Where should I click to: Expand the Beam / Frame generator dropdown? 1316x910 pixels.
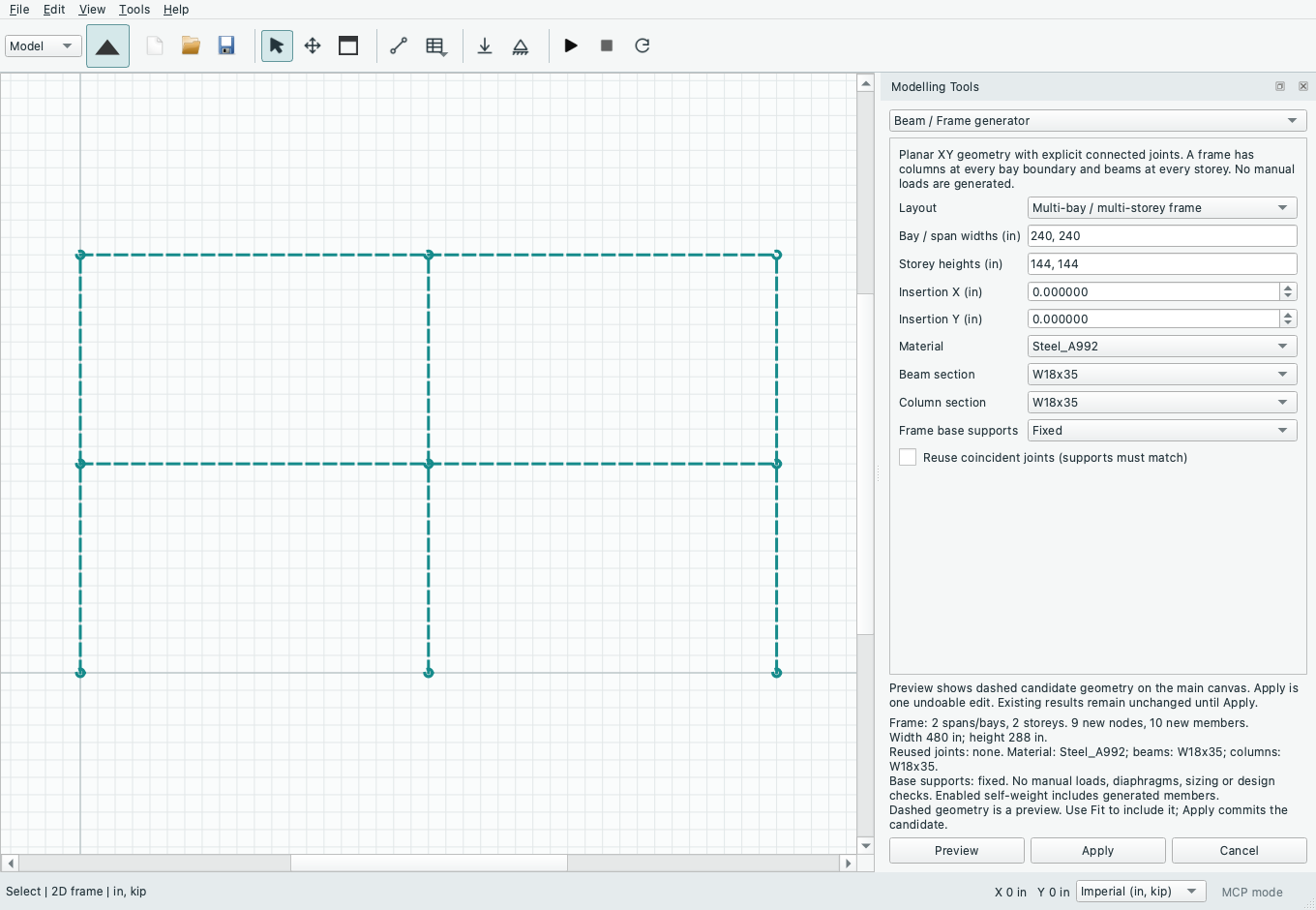pos(1098,121)
